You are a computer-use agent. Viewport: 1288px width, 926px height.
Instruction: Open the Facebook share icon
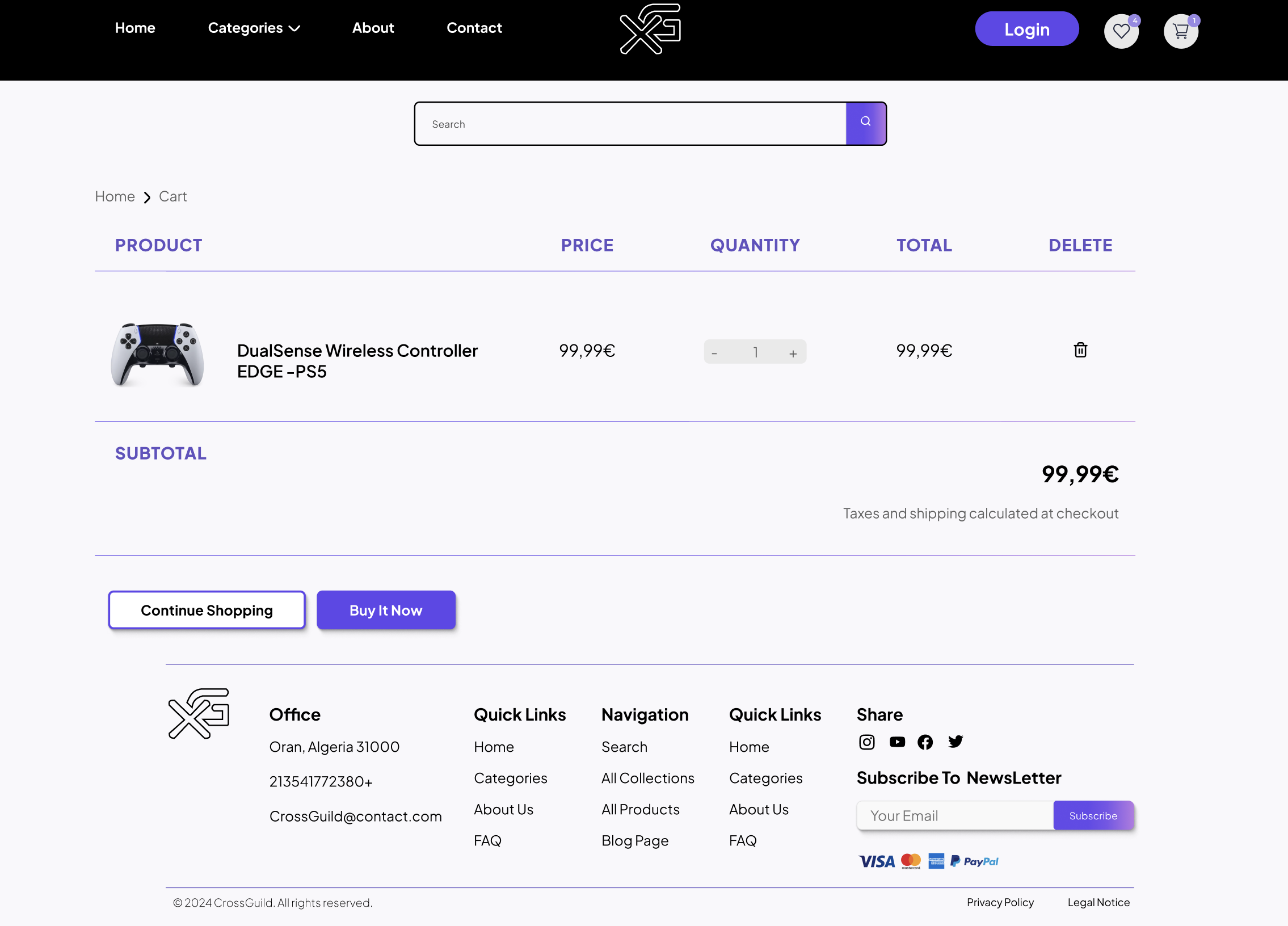tap(925, 742)
